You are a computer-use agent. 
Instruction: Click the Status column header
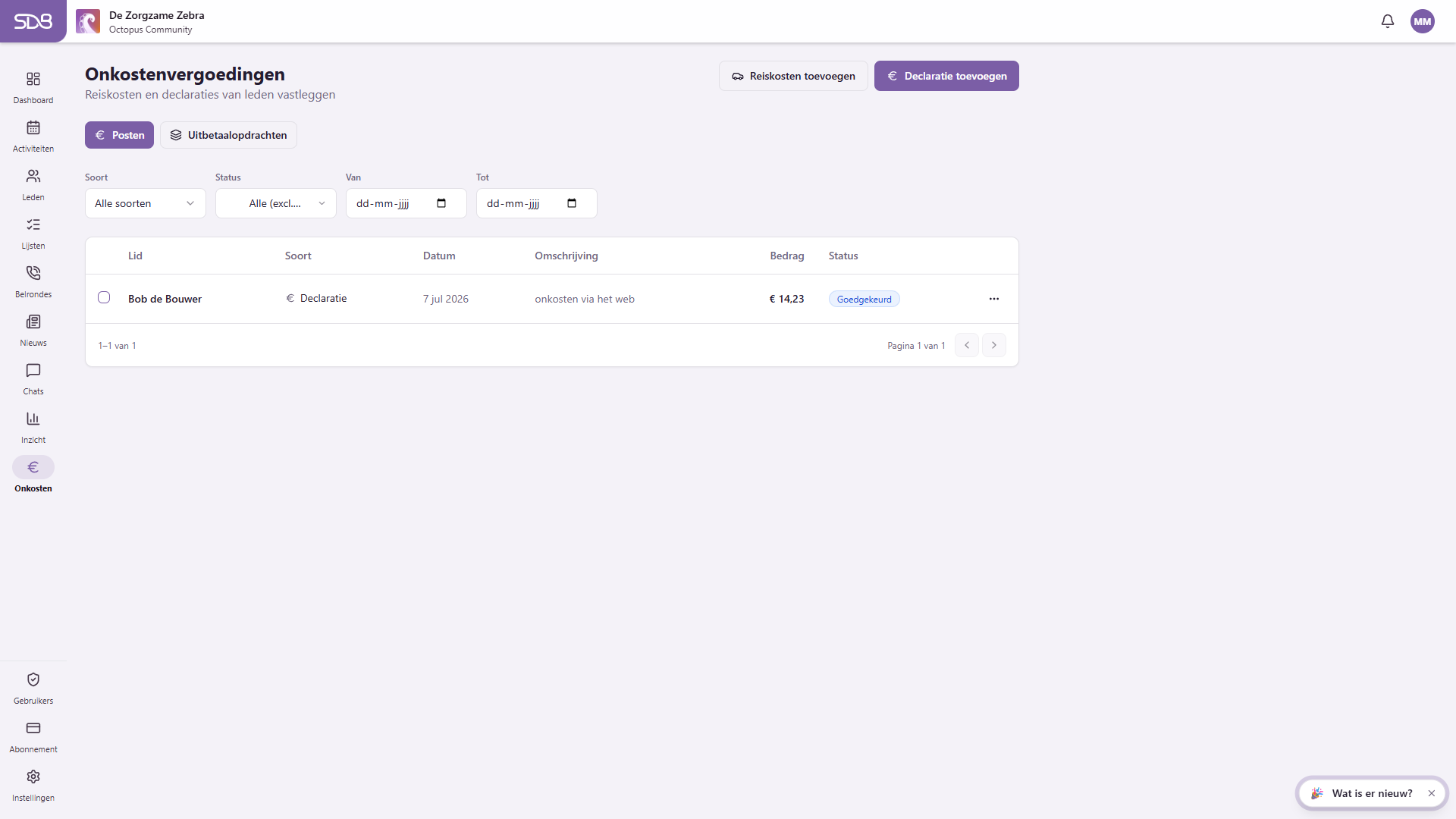[x=843, y=256]
